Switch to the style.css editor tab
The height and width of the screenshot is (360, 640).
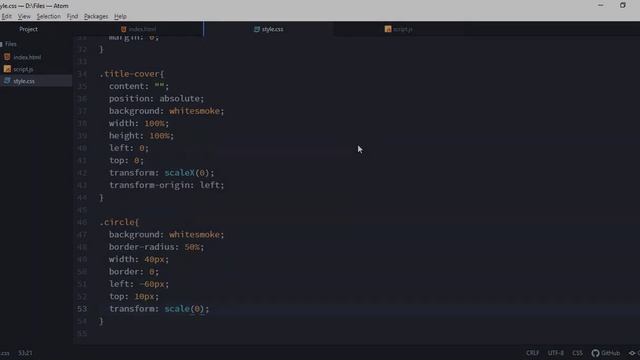tap(269, 29)
